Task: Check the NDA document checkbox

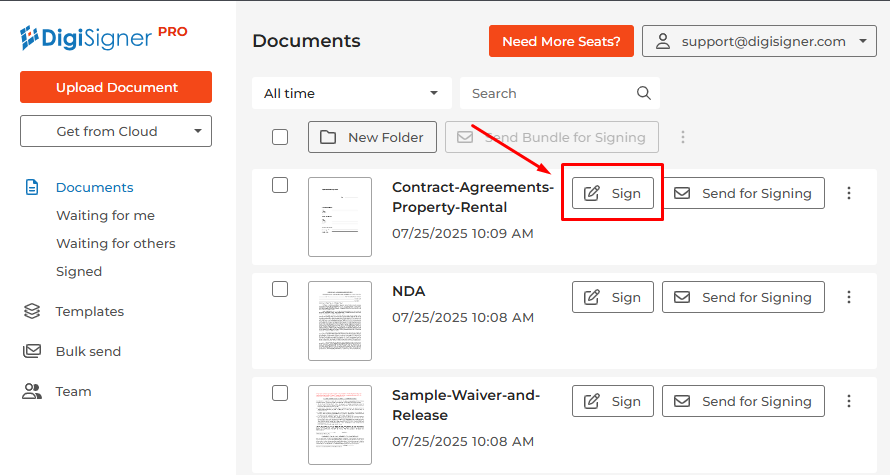Action: (x=280, y=289)
